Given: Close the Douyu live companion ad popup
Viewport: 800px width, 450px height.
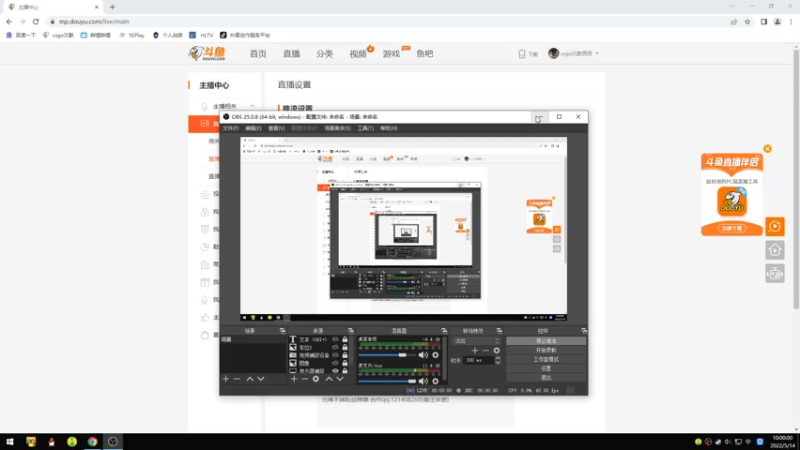Looking at the screenshot, I should [767, 149].
